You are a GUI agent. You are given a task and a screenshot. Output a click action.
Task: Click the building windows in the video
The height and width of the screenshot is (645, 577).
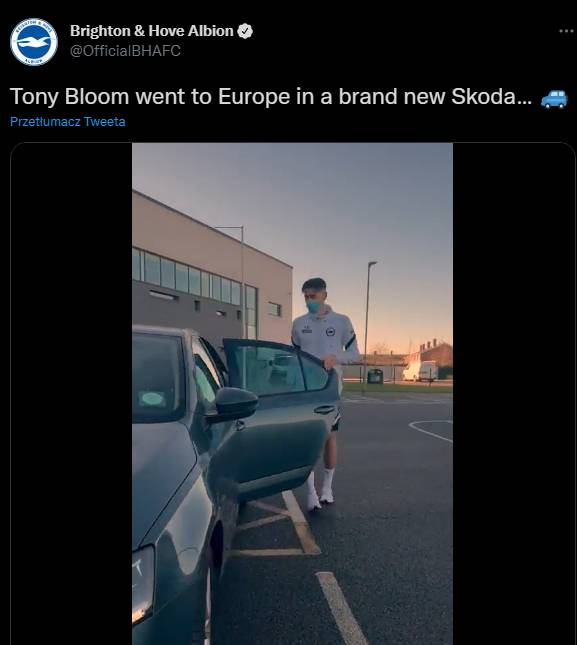[x=193, y=277]
